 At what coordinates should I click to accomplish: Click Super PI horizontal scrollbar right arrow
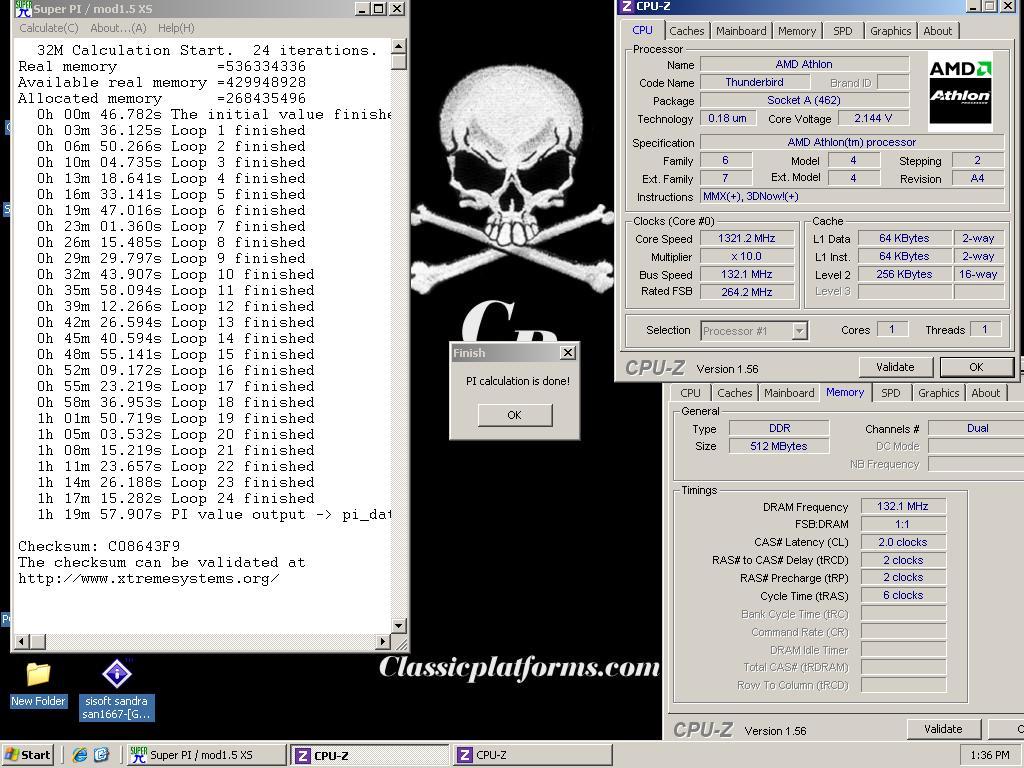pos(383,641)
